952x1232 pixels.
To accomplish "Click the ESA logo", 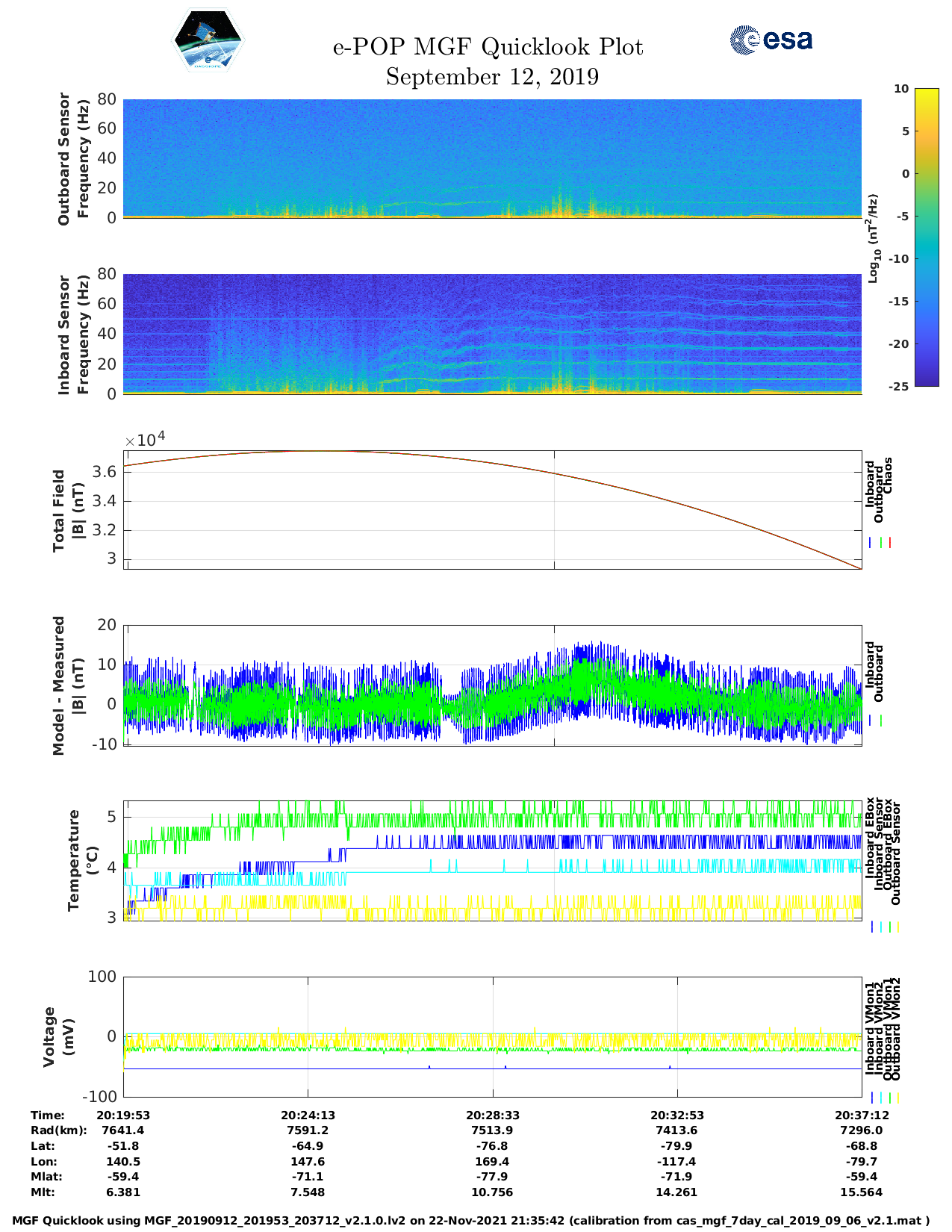I will pyautogui.click(x=771, y=40).
